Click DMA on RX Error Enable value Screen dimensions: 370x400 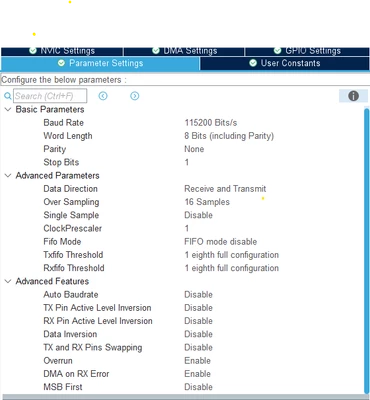(197, 374)
